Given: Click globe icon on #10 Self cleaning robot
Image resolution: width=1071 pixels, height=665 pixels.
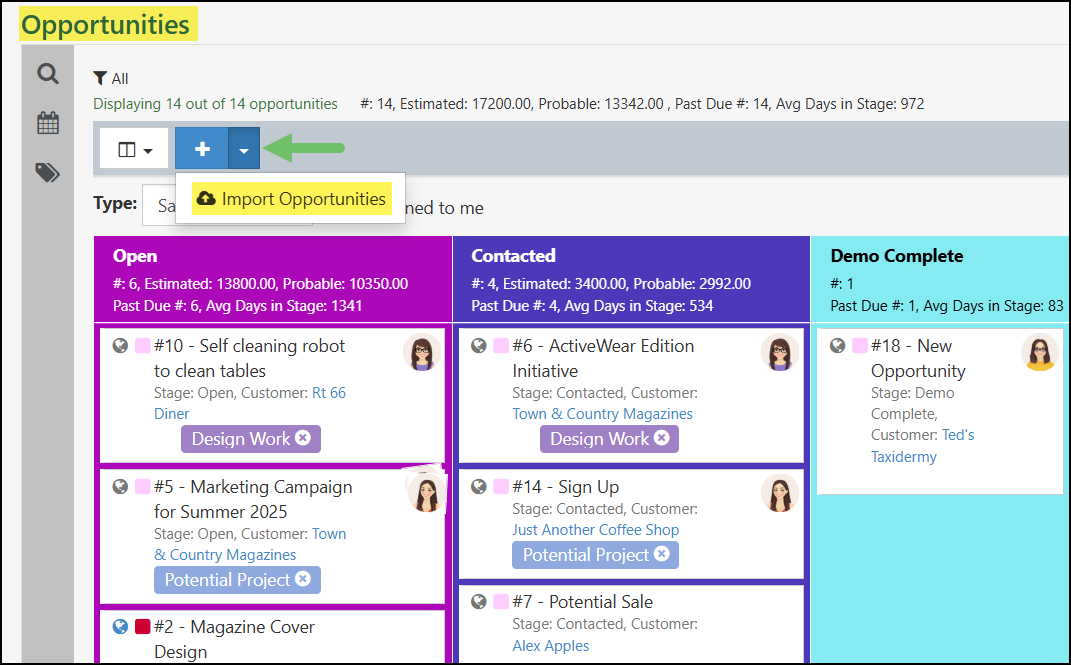Looking at the screenshot, I should coord(120,345).
